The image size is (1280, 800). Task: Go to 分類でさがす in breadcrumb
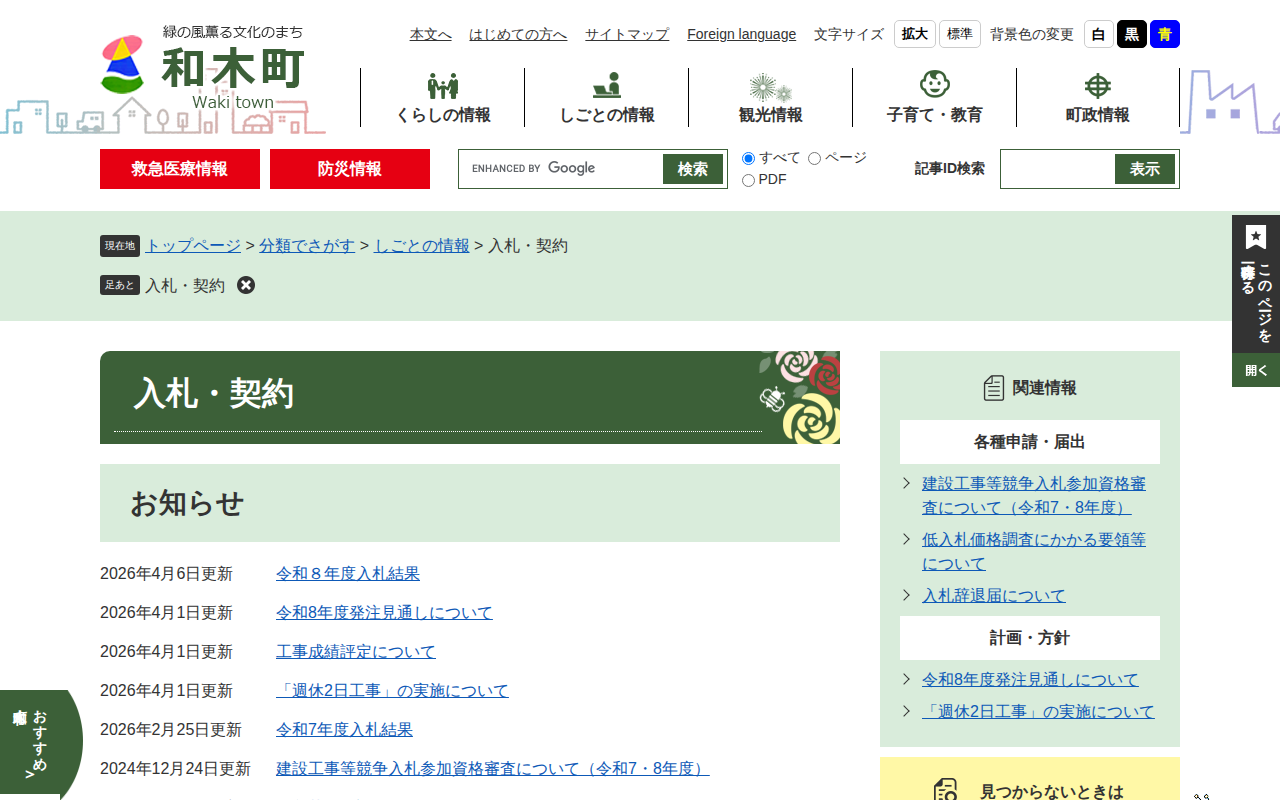[307, 246]
